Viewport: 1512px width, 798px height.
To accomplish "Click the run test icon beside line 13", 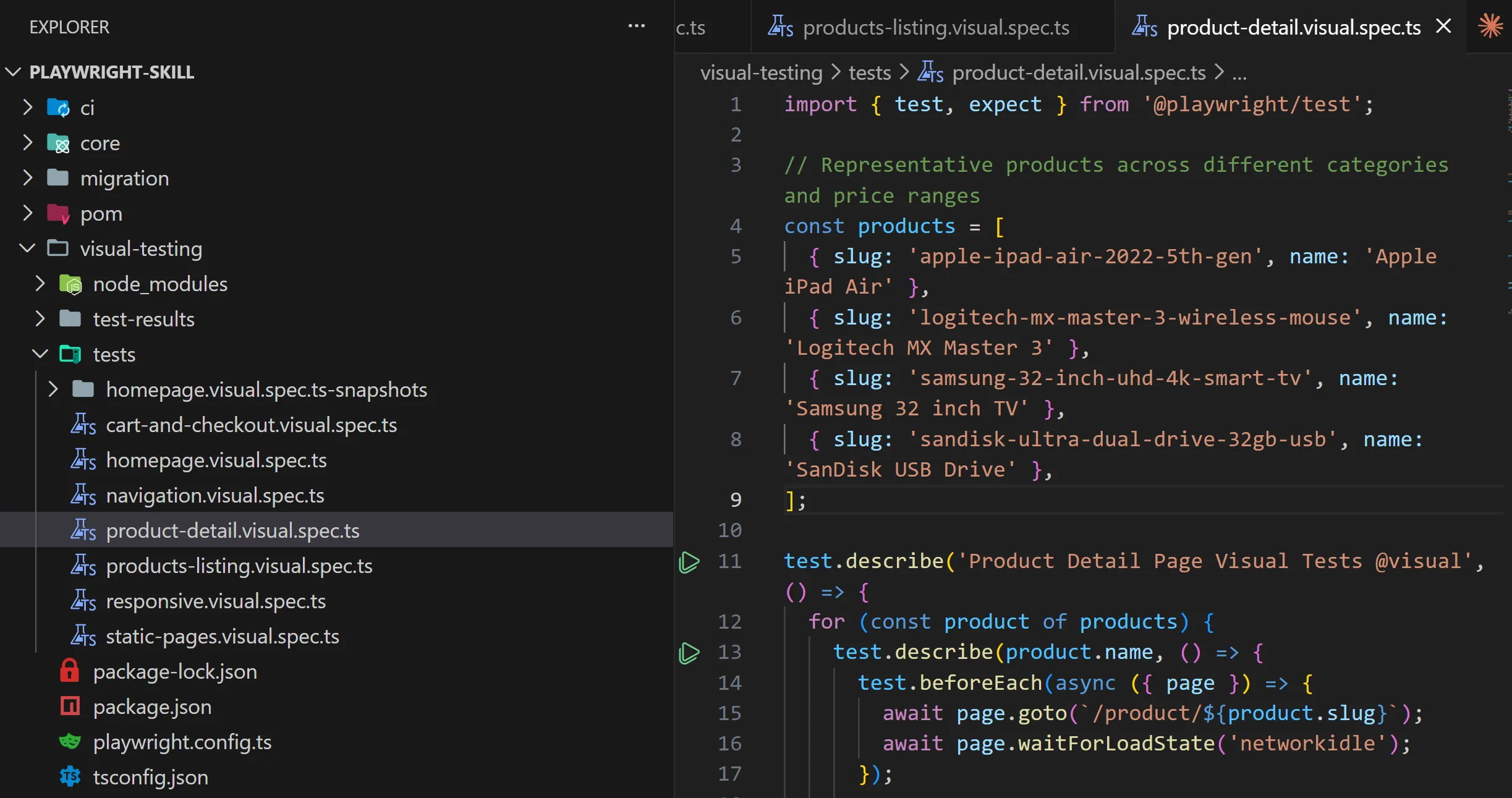I will 689,653.
